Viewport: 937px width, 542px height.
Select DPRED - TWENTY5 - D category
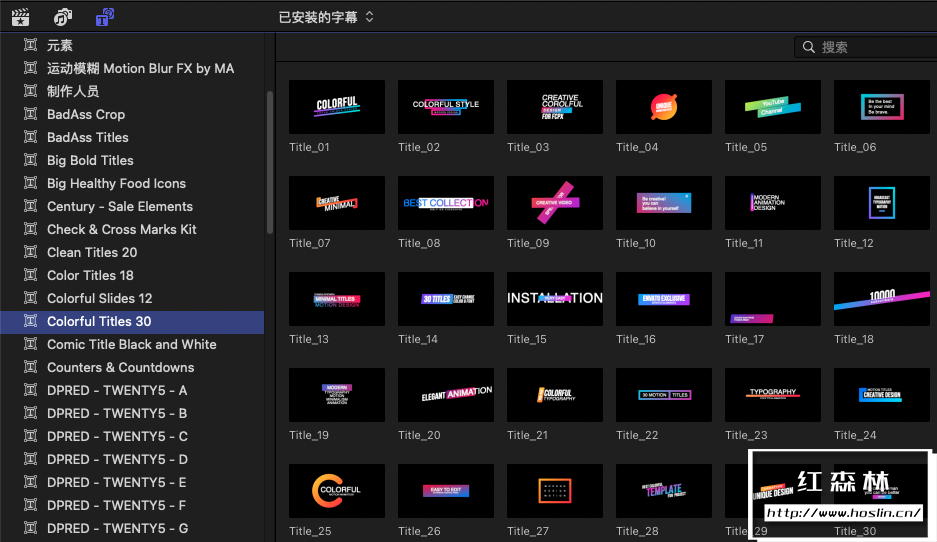[x=132, y=460]
